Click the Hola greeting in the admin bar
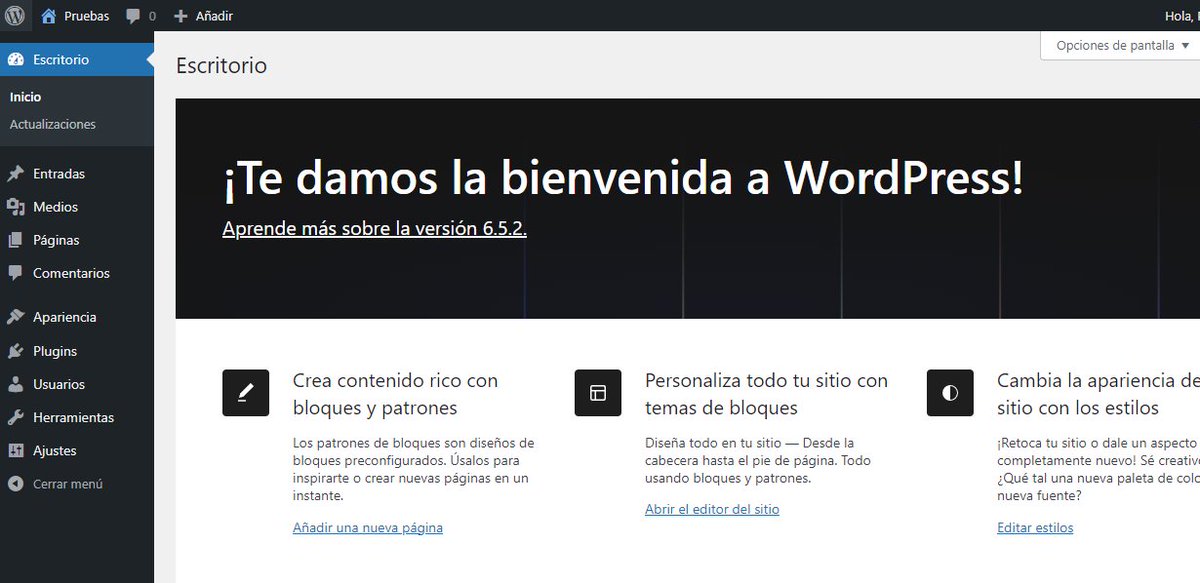 [1183, 16]
